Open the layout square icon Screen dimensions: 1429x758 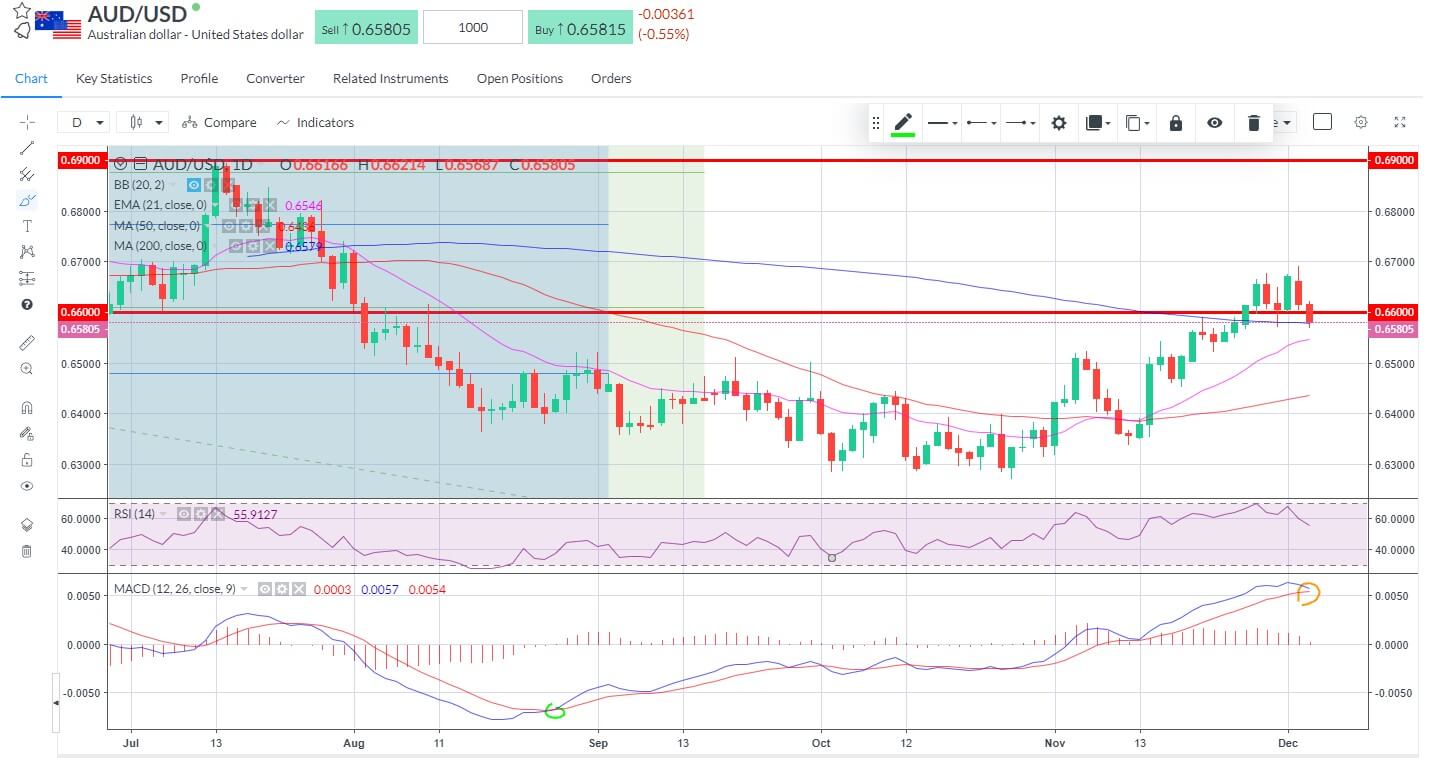tap(1322, 122)
